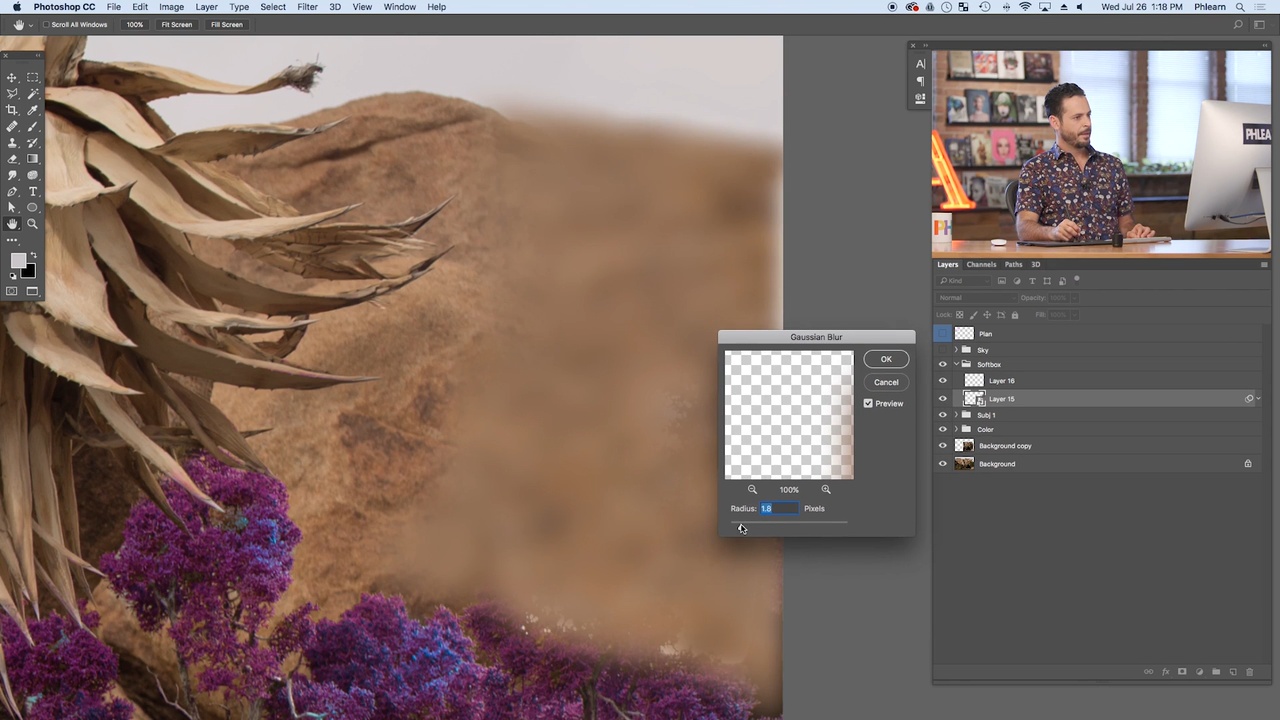Hide the Subj 1 group

coord(942,415)
